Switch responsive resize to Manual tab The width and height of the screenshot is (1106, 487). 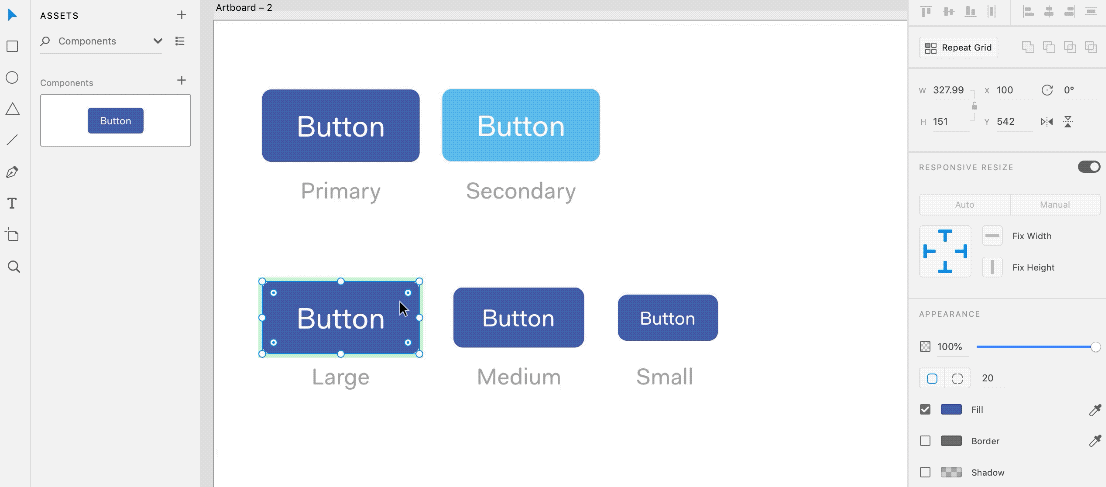1055,205
